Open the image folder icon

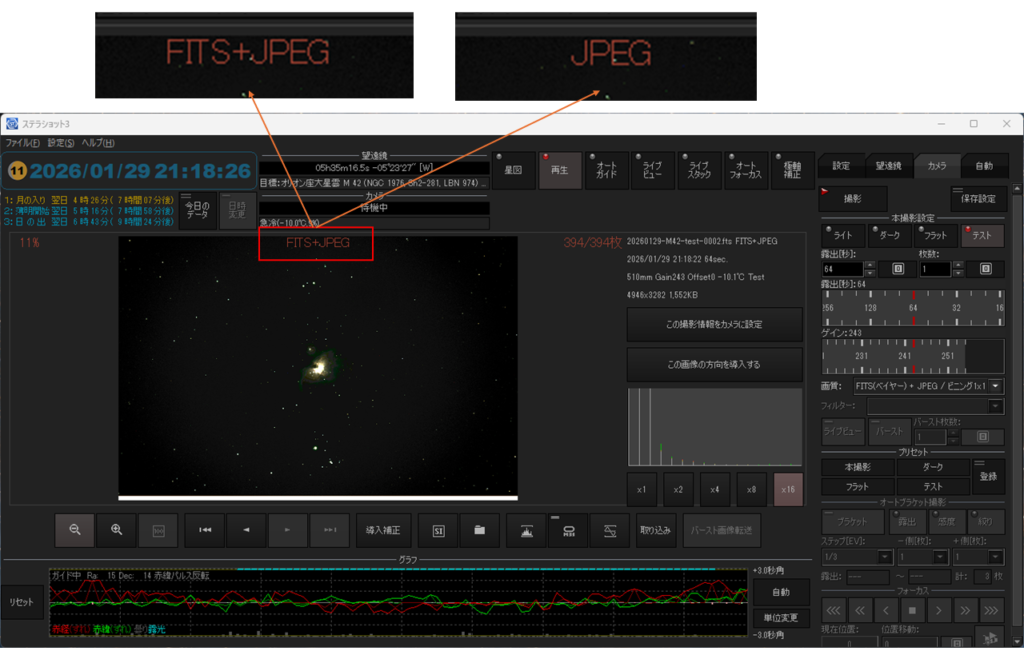pos(479,530)
